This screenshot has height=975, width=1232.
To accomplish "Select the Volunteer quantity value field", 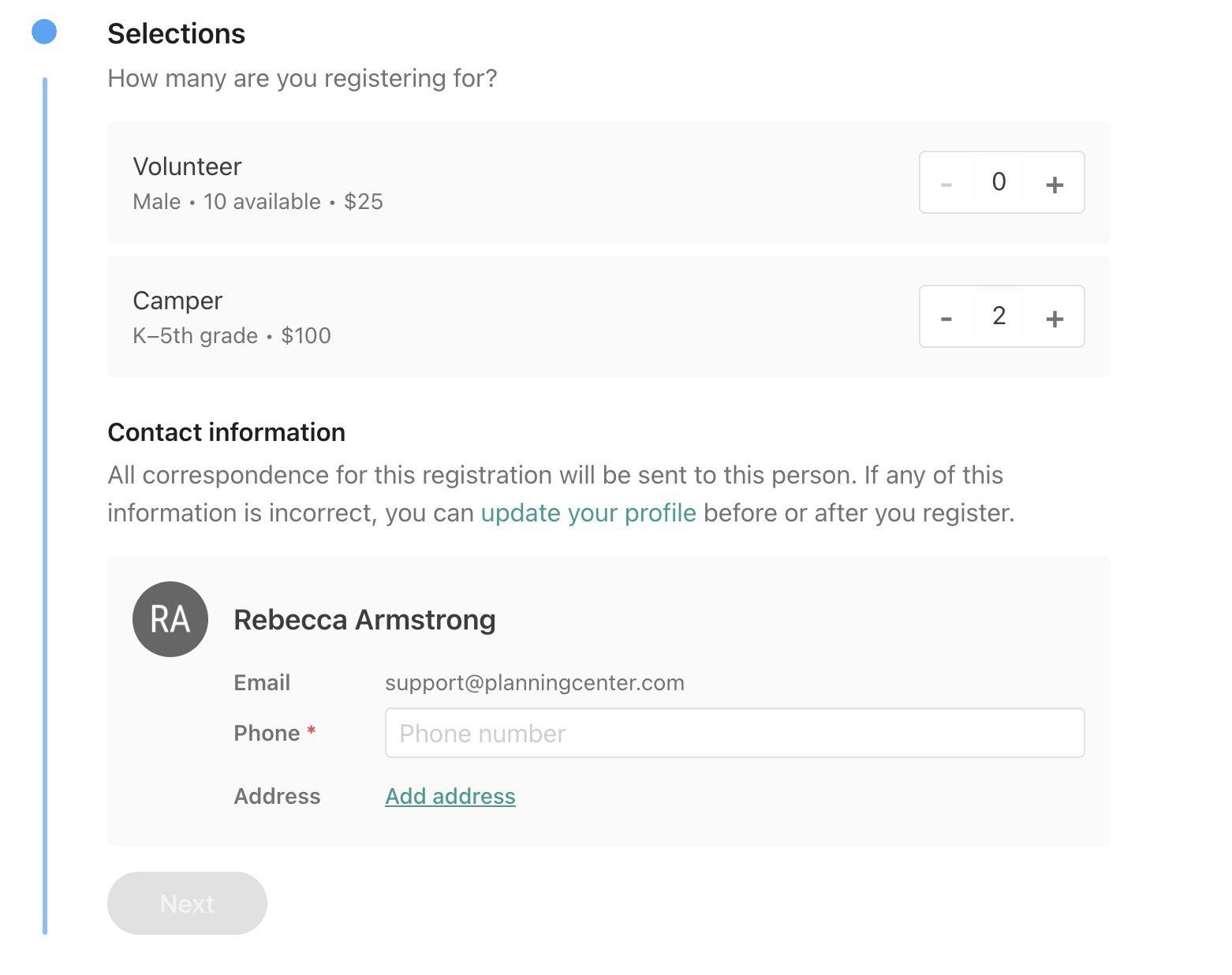I will (999, 182).
